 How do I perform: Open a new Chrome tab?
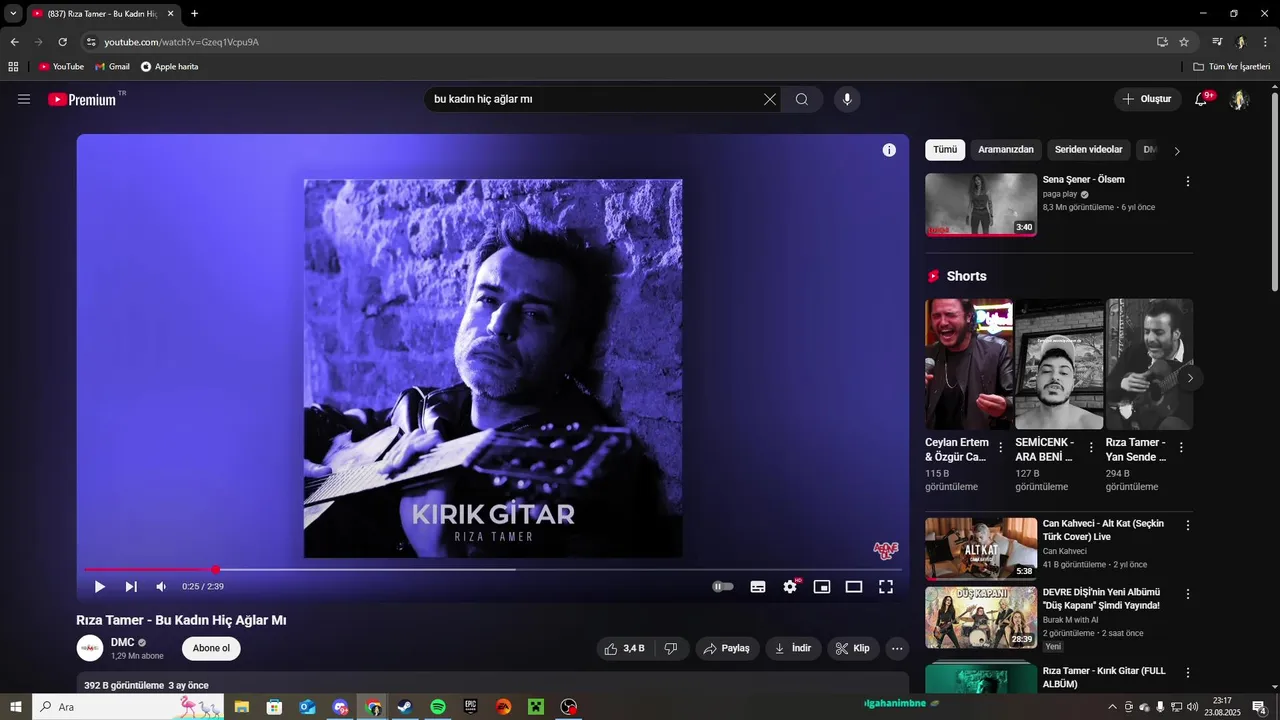pyautogui.click(x=194, y=14)
